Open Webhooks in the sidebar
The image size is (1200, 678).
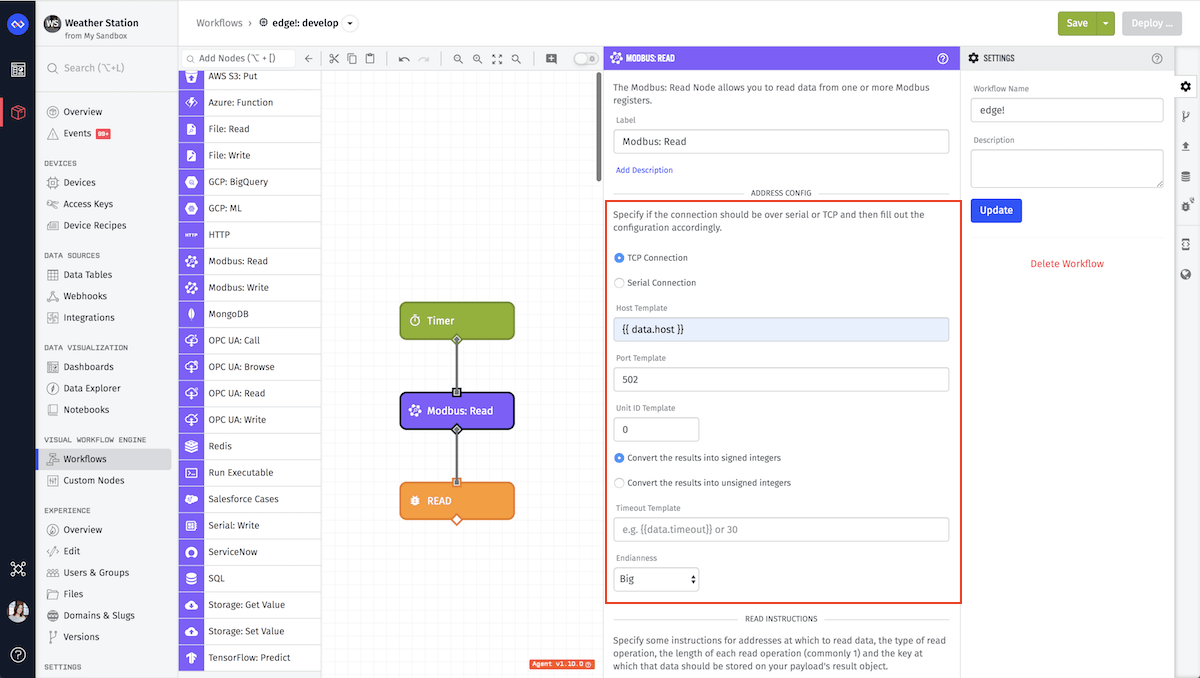click(84, 296)
